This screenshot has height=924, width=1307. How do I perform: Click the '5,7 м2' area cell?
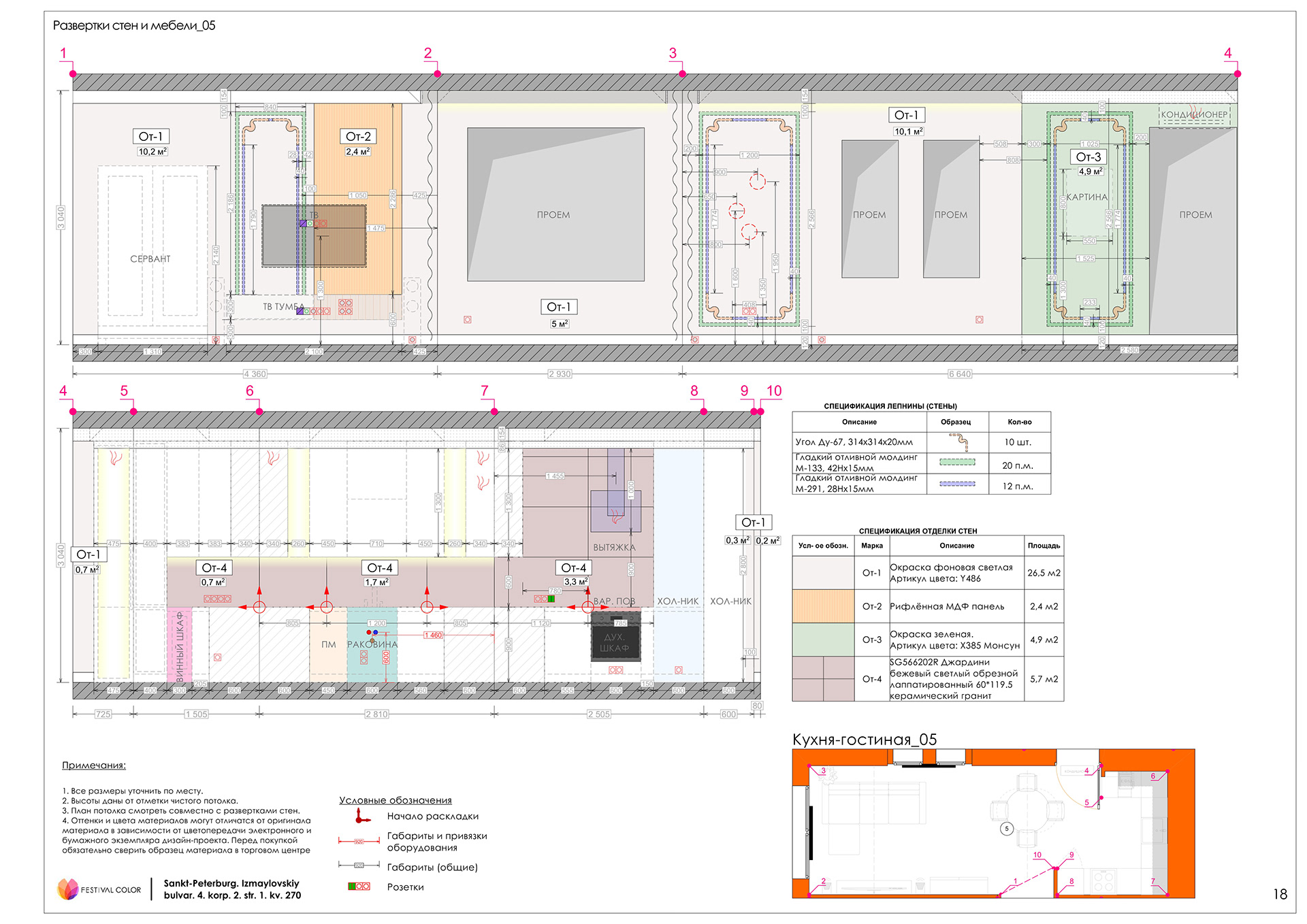click(1045, 679)
